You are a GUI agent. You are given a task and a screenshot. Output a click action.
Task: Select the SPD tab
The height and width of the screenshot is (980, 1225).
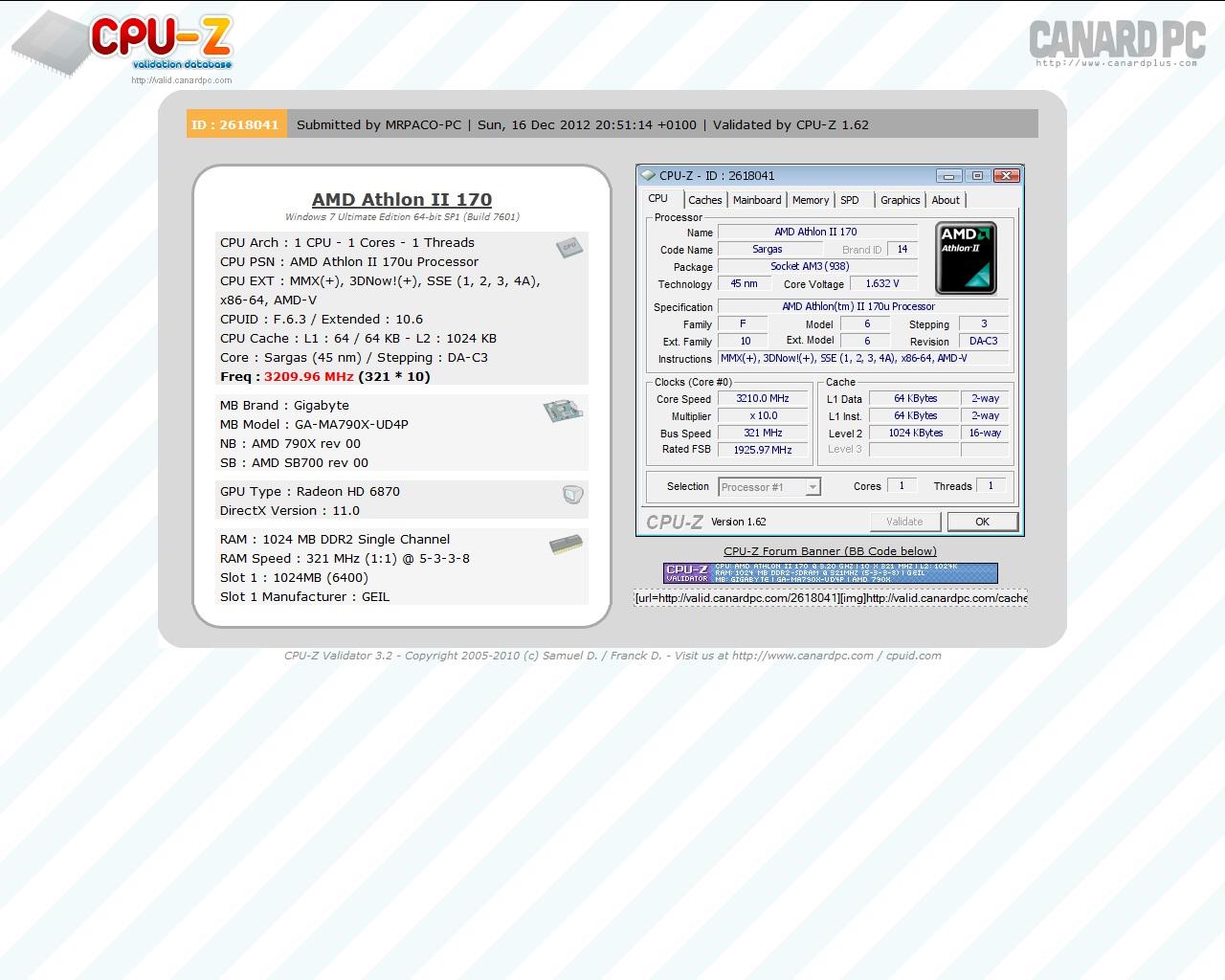(x=850, y=200)
